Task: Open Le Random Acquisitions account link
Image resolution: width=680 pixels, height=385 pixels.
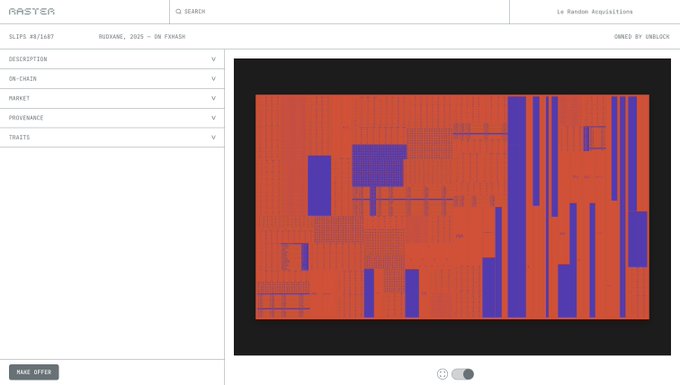Action: click(595, 12)
